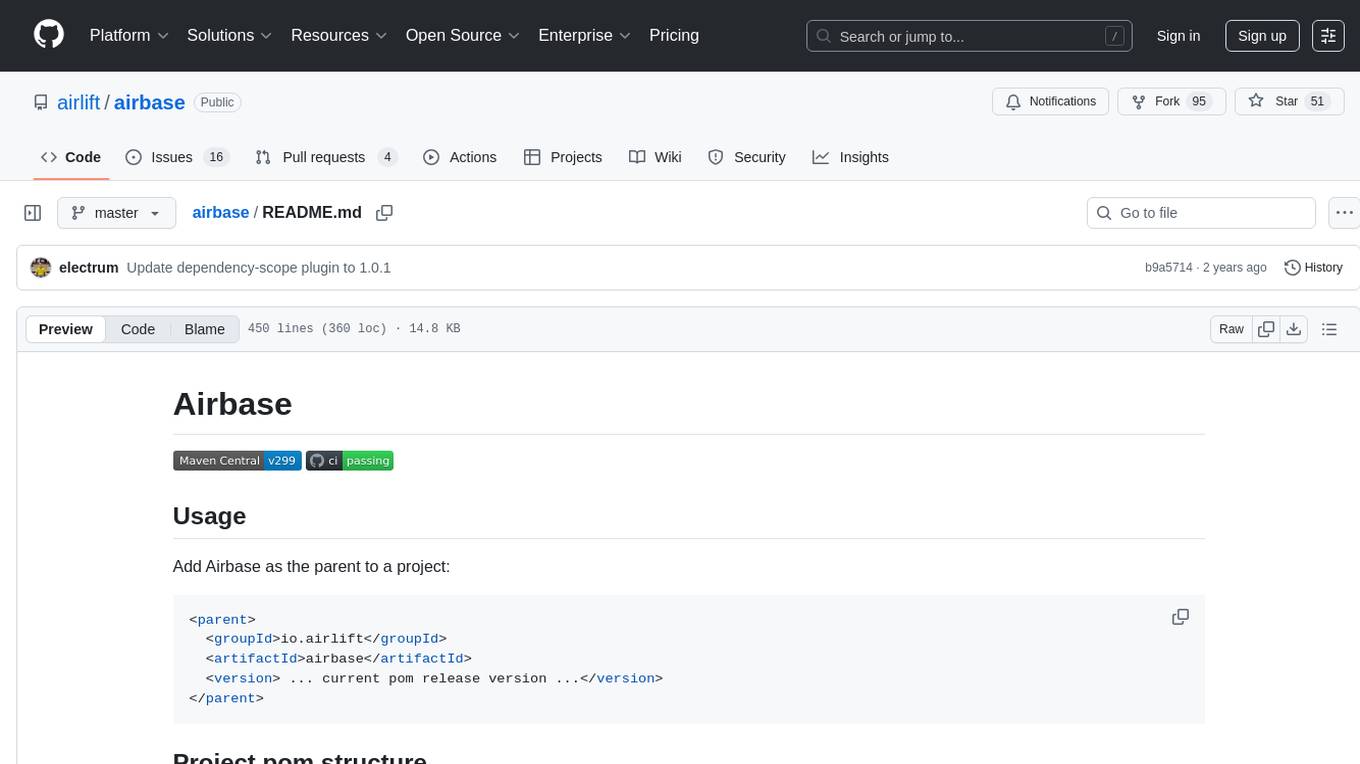Select the Insights tab
This screenshot has height=764, width=1360.
tap(851, 157)
